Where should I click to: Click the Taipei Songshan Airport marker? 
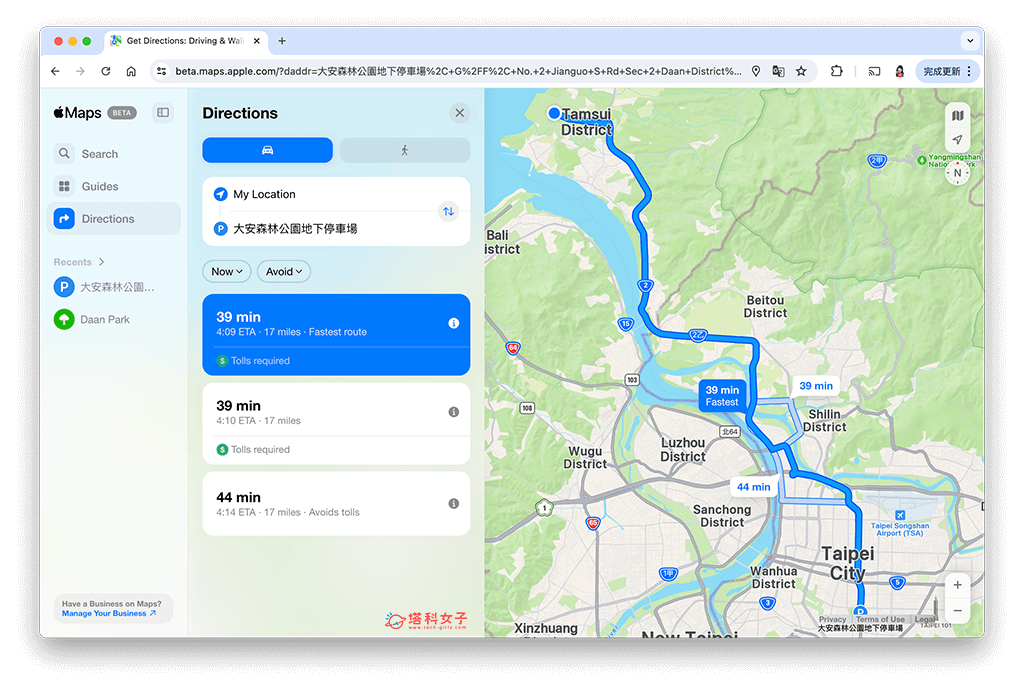(x=900, y=516)
